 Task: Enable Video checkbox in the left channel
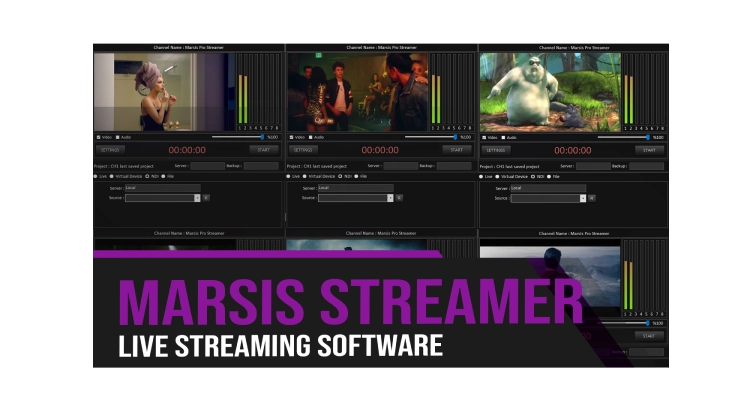pyautogui.click(x=98, y=137)
